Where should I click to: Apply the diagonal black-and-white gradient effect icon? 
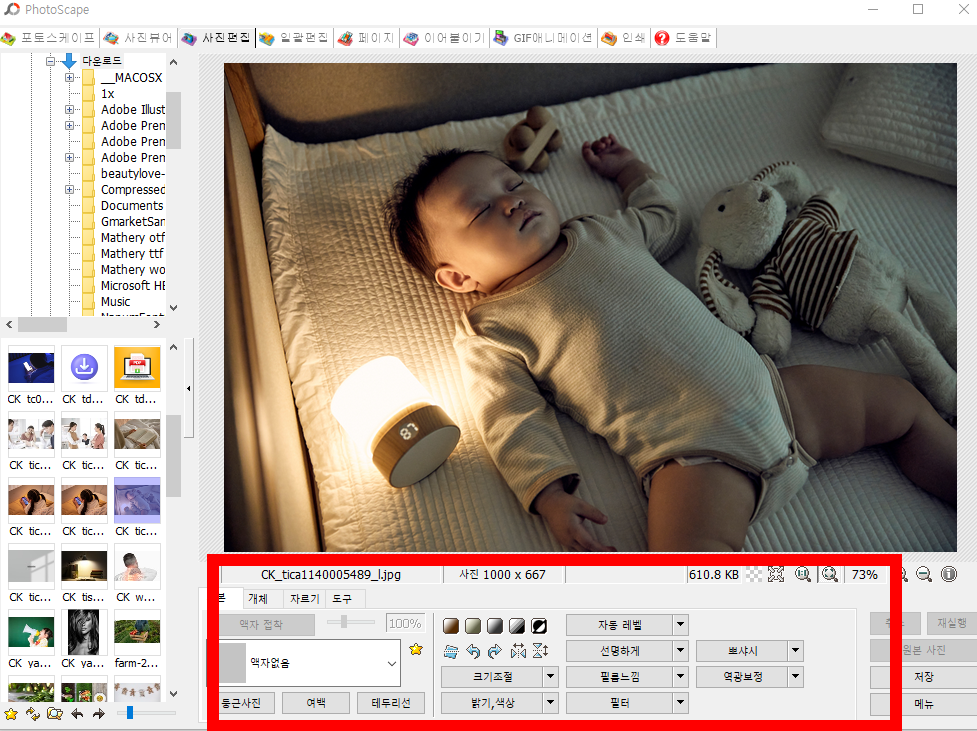(517, 626)
